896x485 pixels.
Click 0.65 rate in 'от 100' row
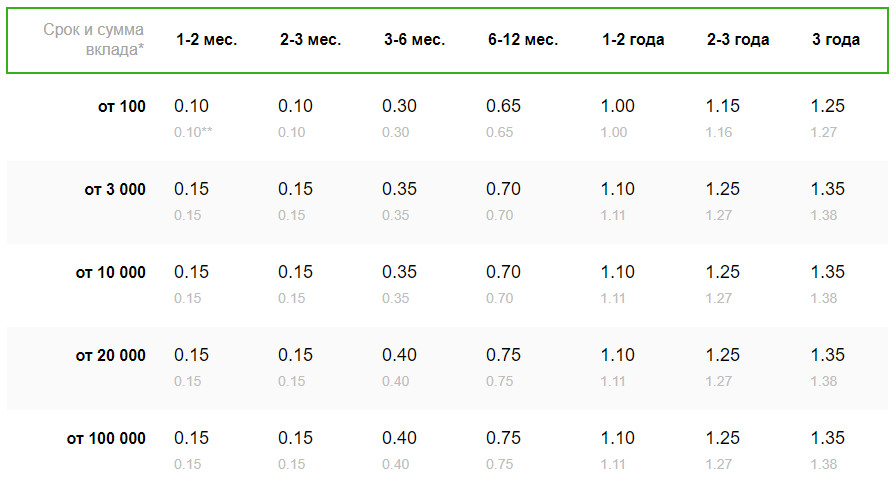(x=503, y=106)
